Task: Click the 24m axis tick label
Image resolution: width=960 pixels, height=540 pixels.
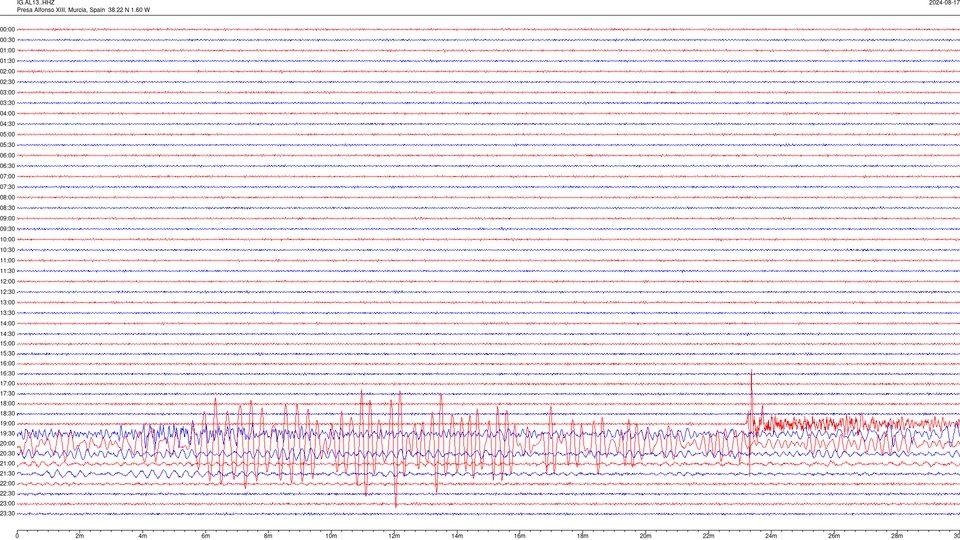Action: coord(771,536)
